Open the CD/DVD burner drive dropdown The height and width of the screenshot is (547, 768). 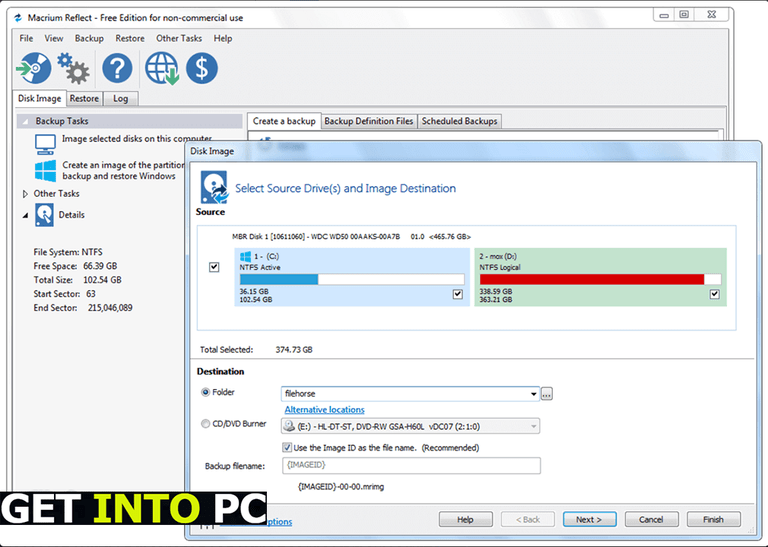click(533, 427)
